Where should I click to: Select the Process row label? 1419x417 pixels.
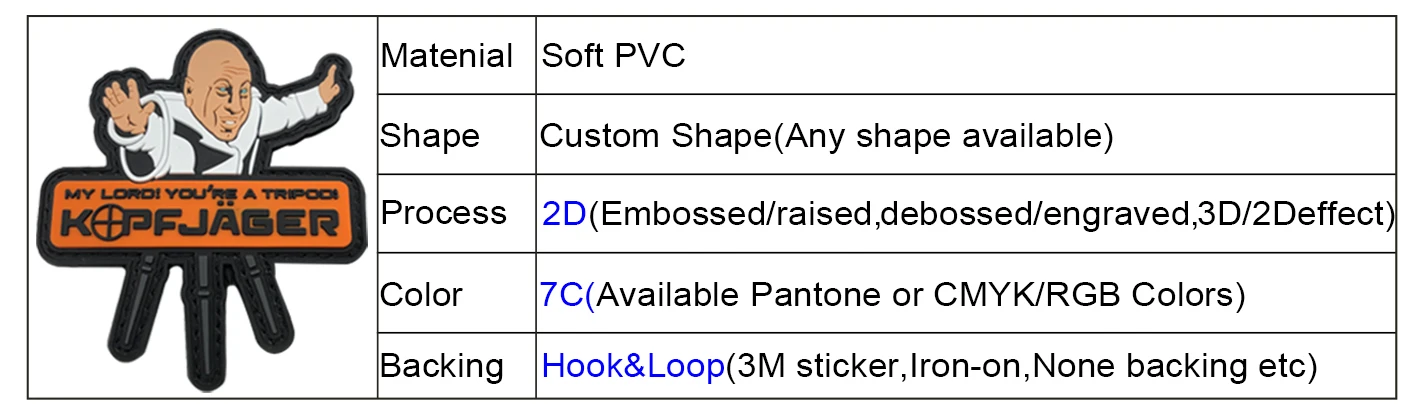(x=444, y=213)
